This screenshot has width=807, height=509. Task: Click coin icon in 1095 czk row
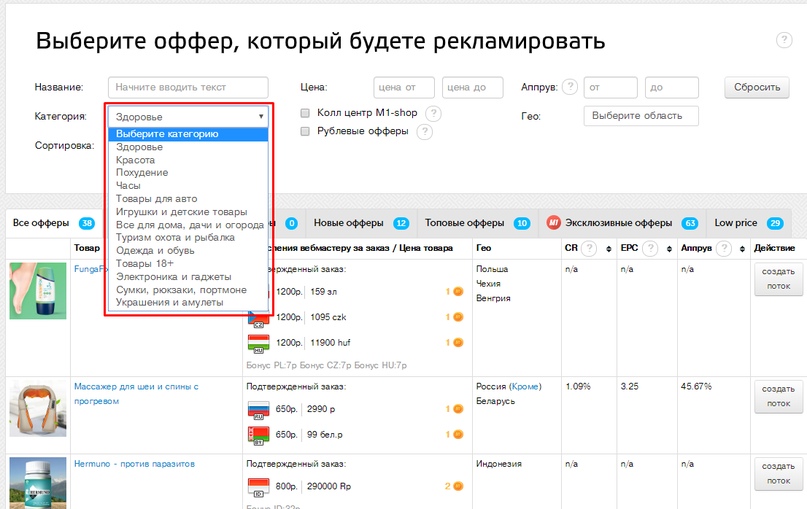[458, 317]
